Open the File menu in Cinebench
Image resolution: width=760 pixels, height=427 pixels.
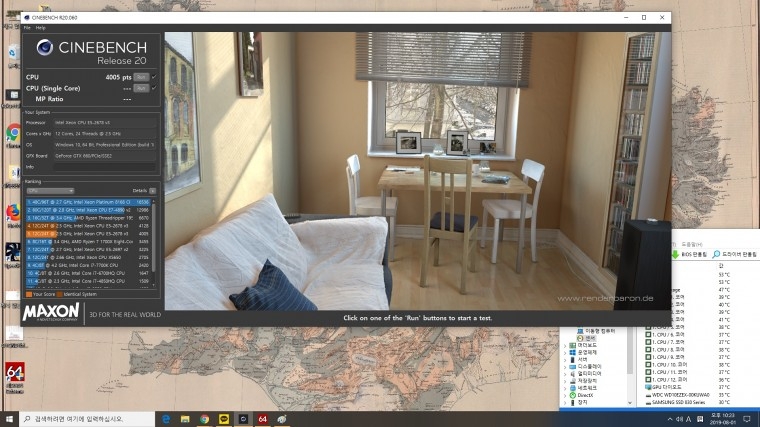(27, 28)
